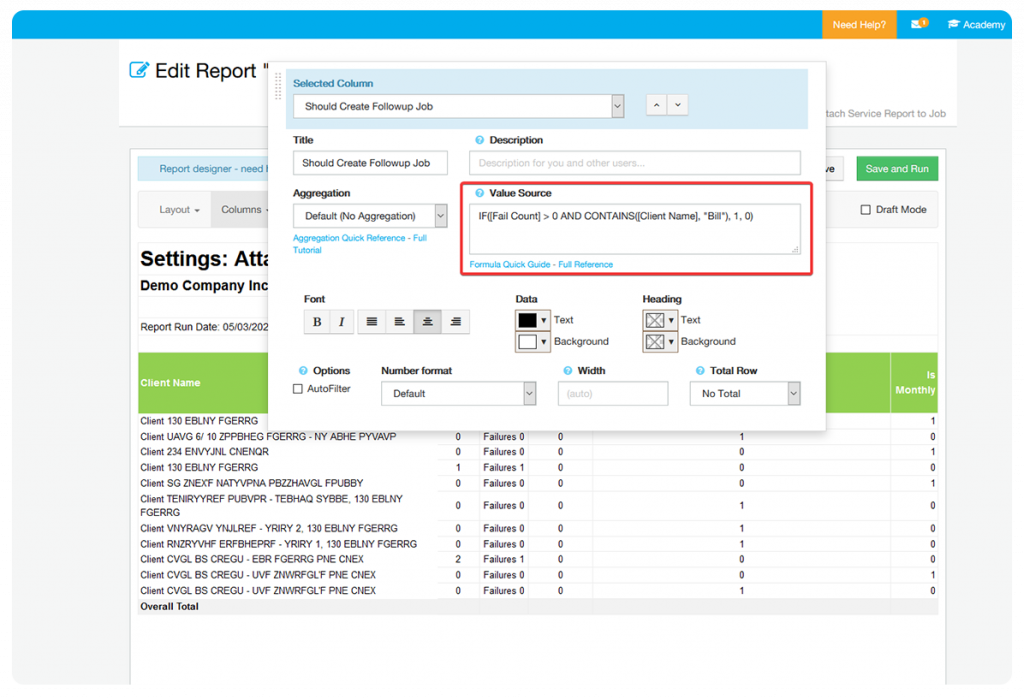Open the Selected Column dropdown
Screen dimensions: 1024x700
458,106
